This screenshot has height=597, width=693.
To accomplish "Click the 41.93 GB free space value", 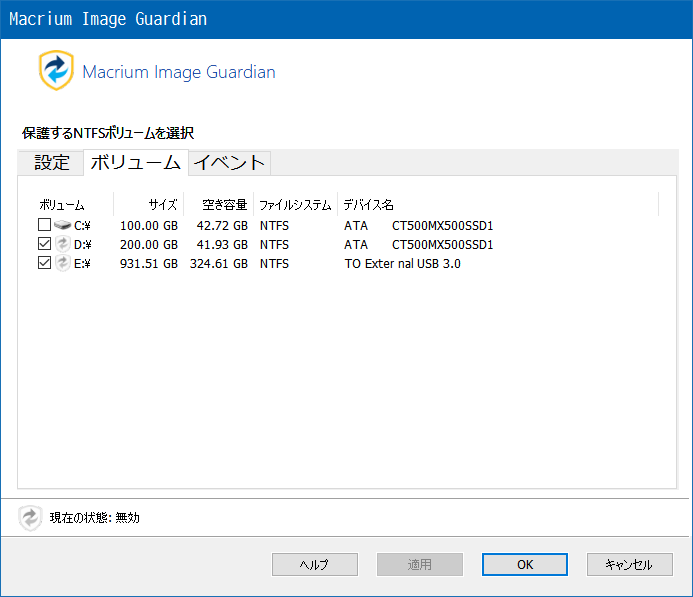I will pos(222,244).
